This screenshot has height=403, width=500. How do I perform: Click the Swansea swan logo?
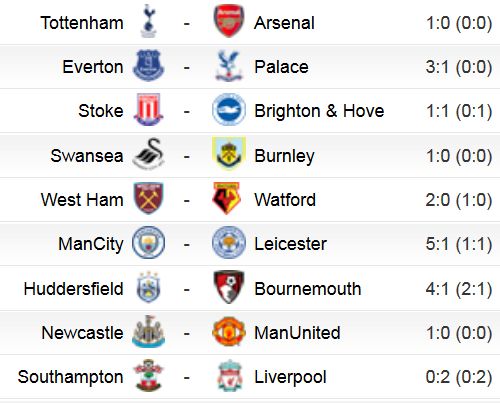pyautogui.click(x=149, y=154)
